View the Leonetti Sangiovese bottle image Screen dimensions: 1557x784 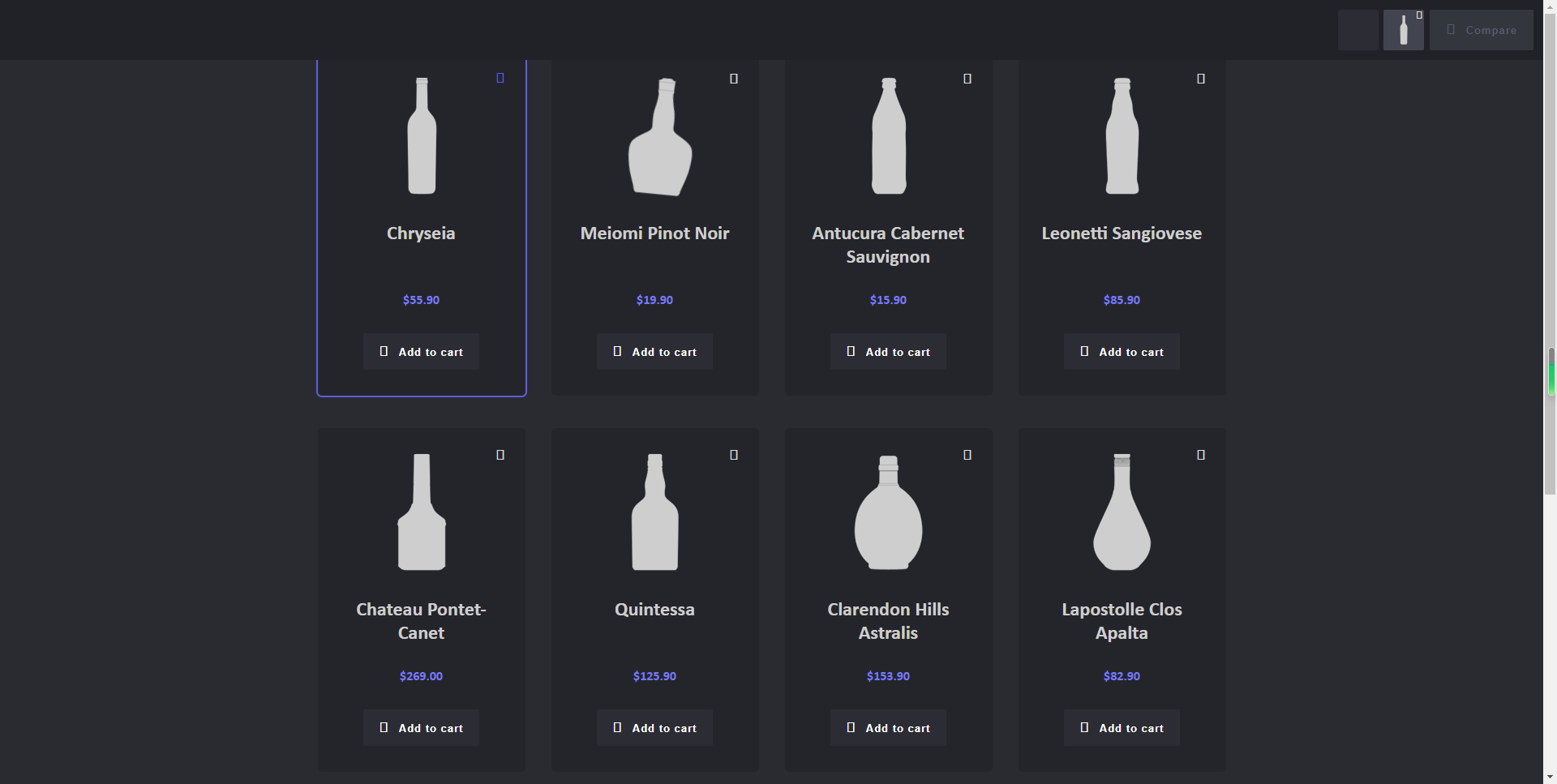pyautogui.click(x=1122, y=136)
